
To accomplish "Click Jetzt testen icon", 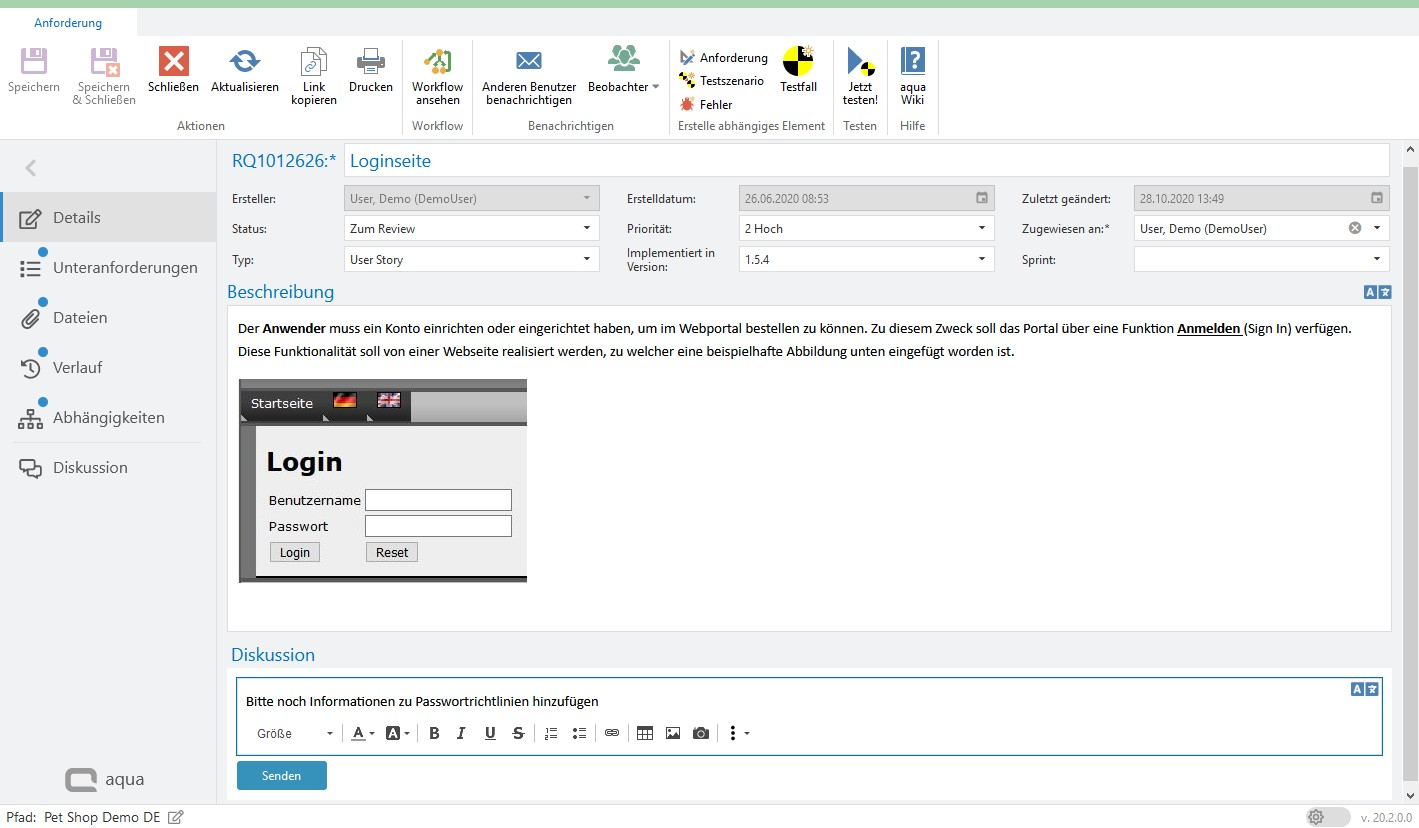I will 860,62.
